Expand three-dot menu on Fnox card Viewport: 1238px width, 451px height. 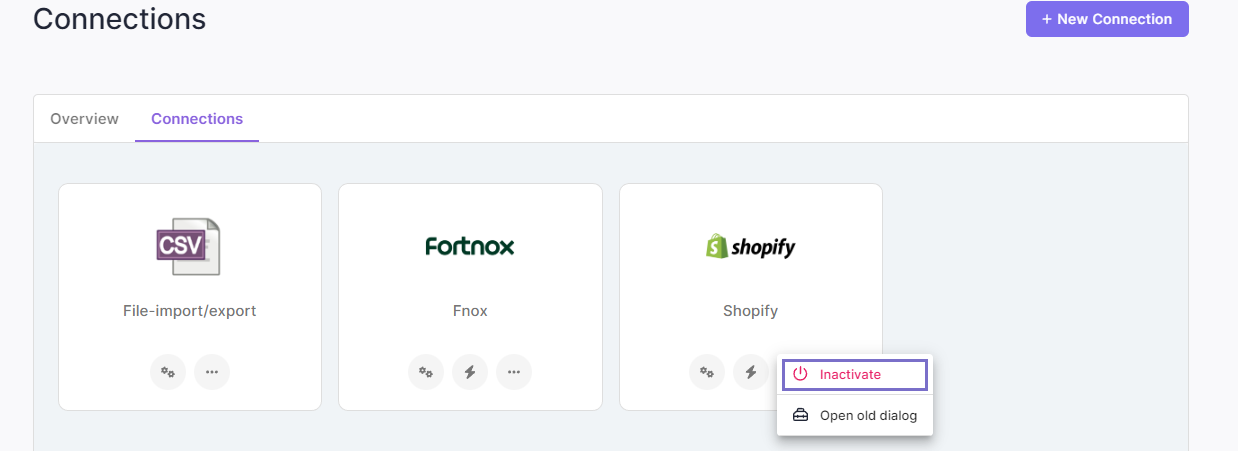coord(514,372)
